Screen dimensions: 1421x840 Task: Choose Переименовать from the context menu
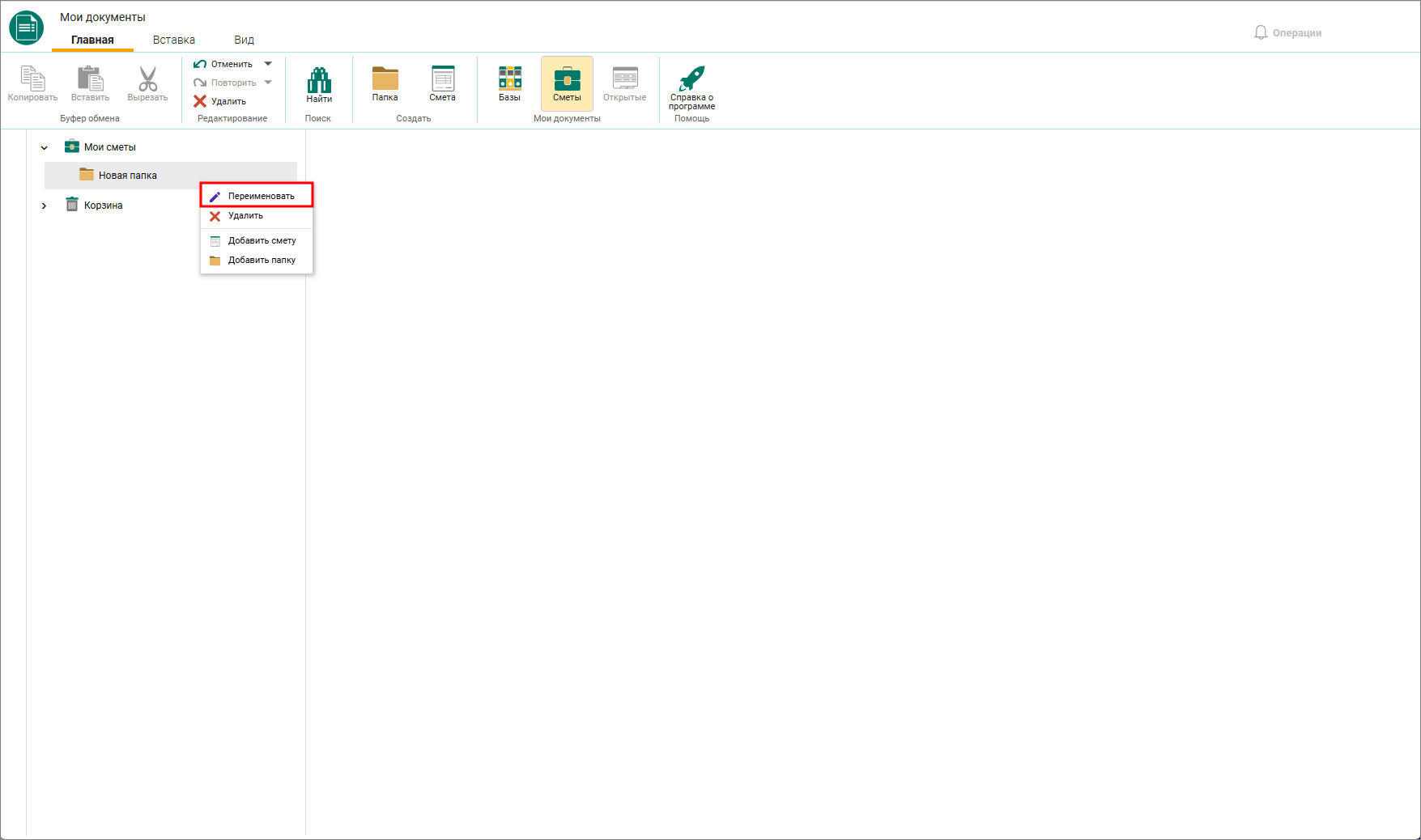pos(257,196)
